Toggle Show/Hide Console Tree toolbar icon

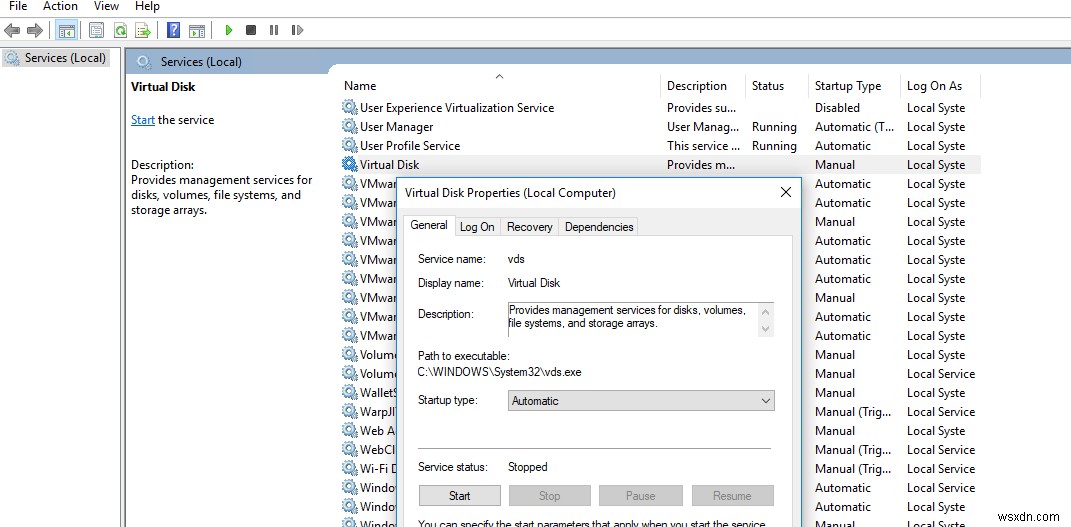point(66,30)
